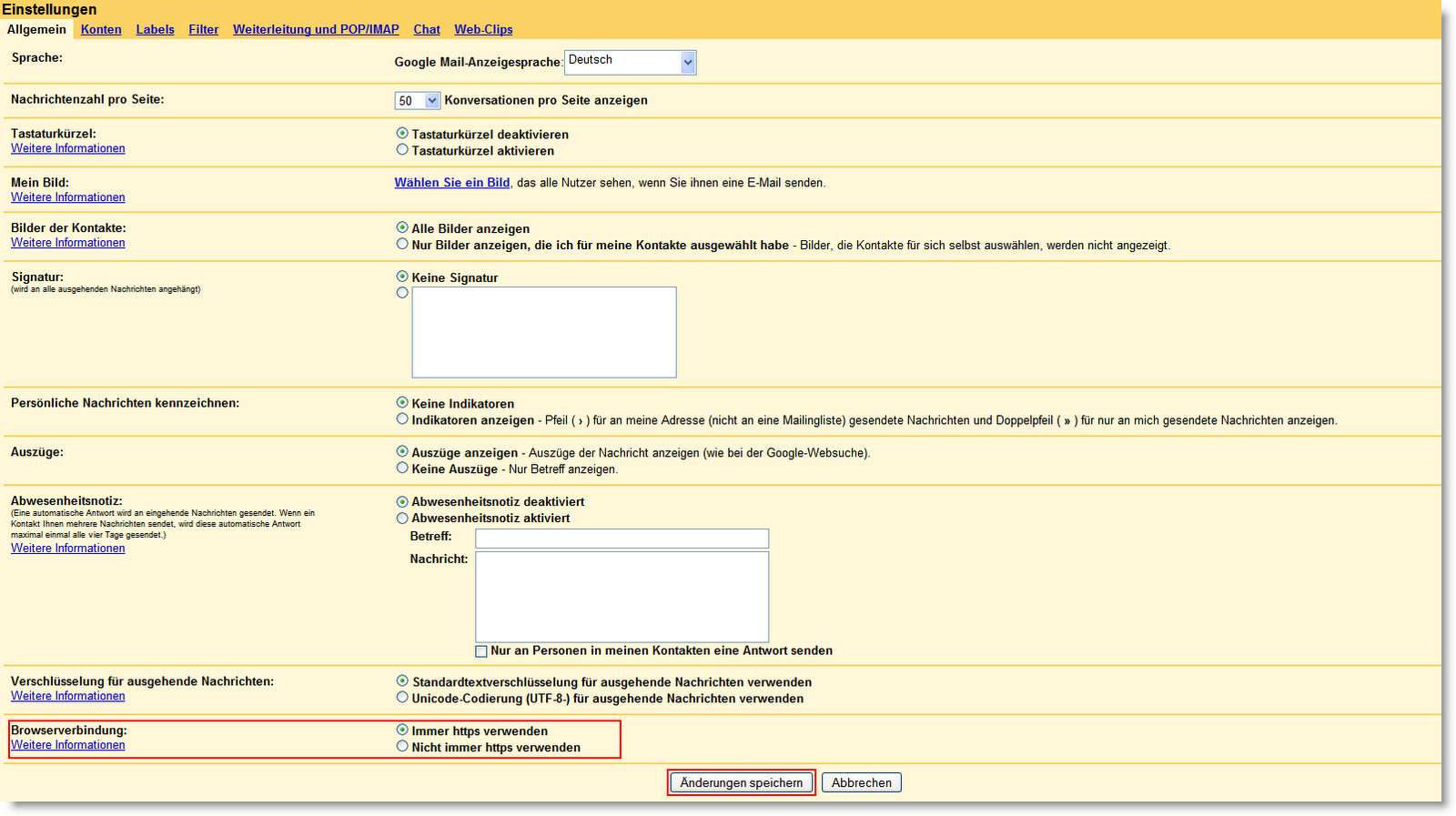The width and height of the screenshot is (1456, 816).
Task: Open the Labels tab
Action: click(x=155, y=29)
